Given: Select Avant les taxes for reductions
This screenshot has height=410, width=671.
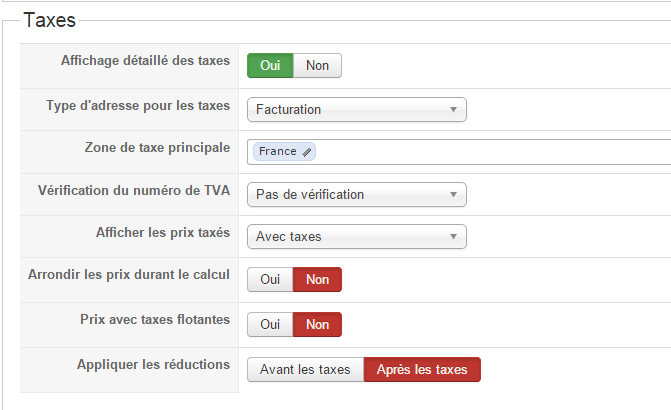Looking at the screenshot, I should click(306, 369).
